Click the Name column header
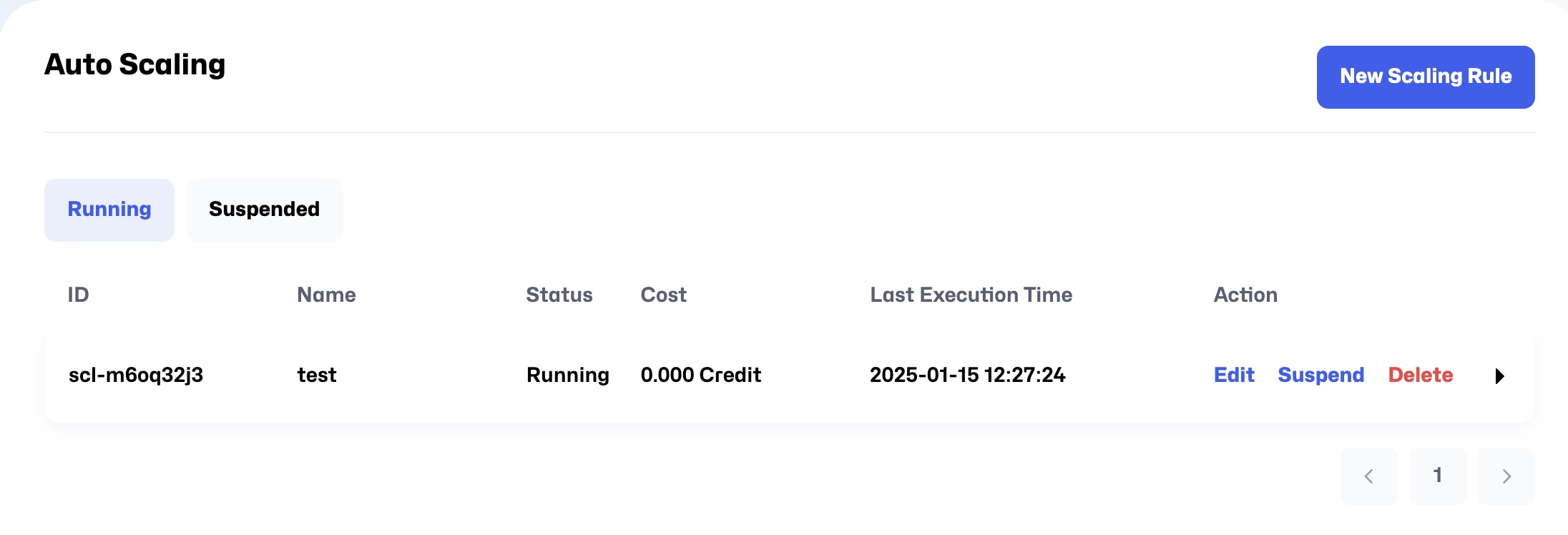The image size is (1568, 535). pos(326,295)
